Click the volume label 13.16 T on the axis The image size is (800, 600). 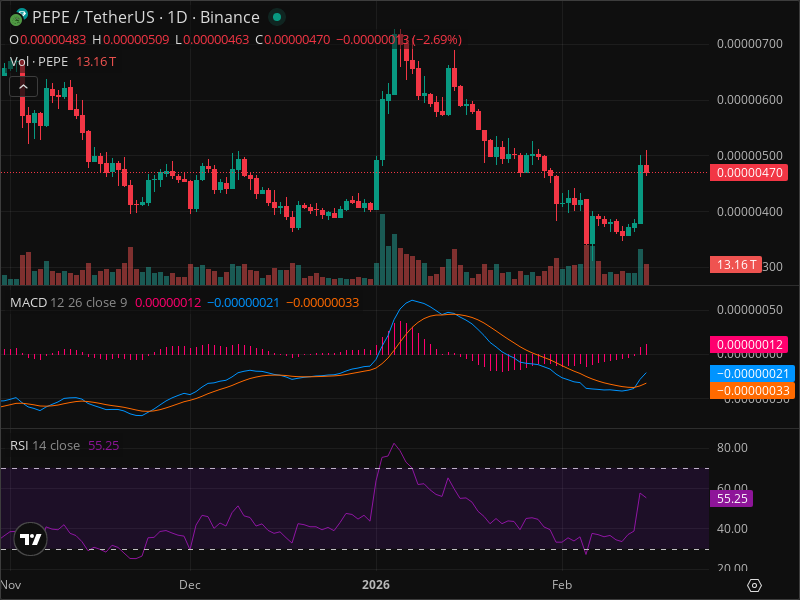(x=735, y=264)
